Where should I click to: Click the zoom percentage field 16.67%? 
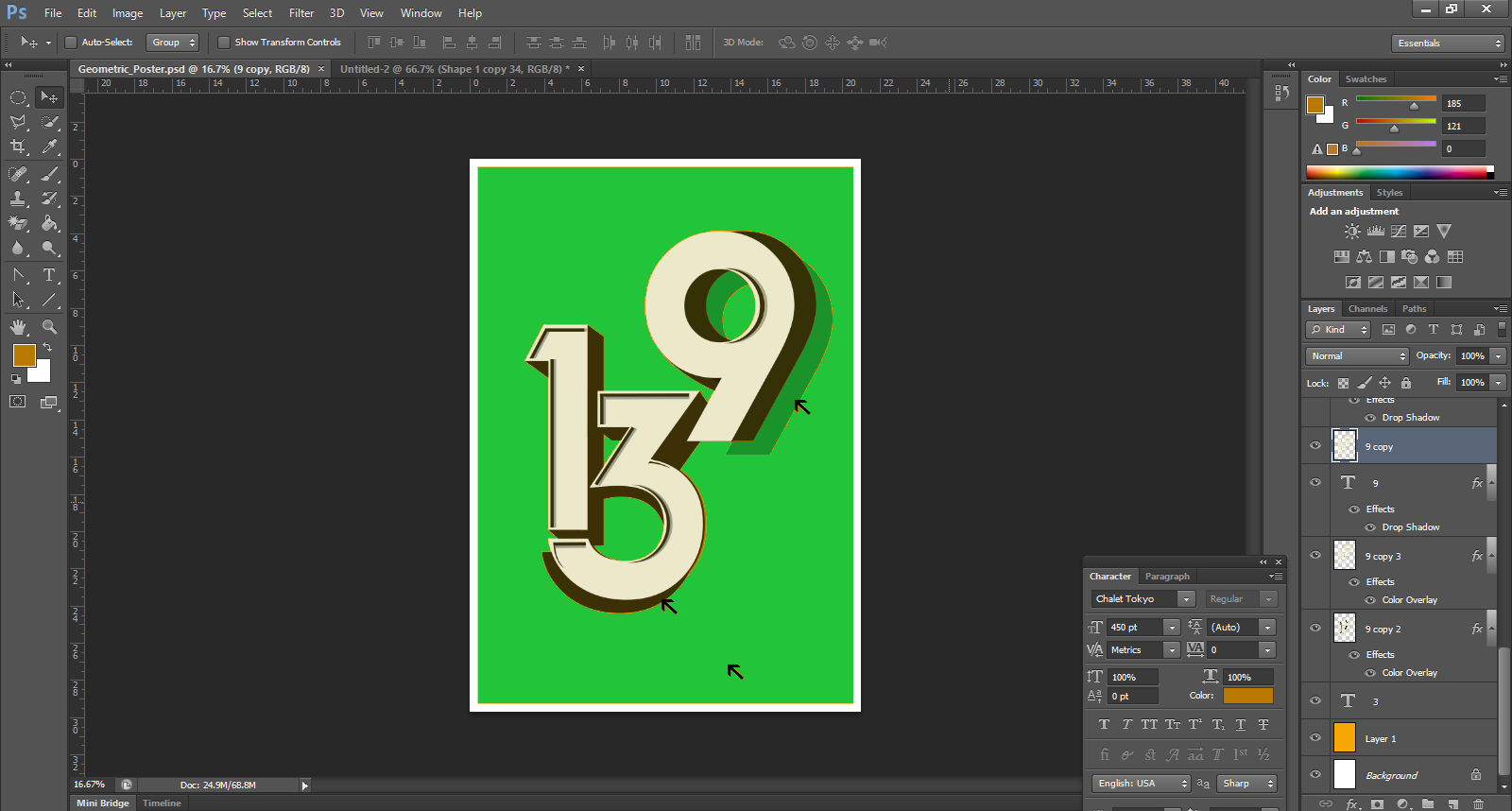click(90, 785)
